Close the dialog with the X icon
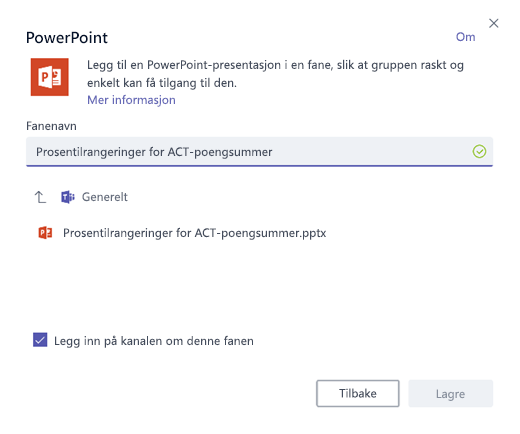The width and height of the screenshot is (520, 434). [493, 23]
